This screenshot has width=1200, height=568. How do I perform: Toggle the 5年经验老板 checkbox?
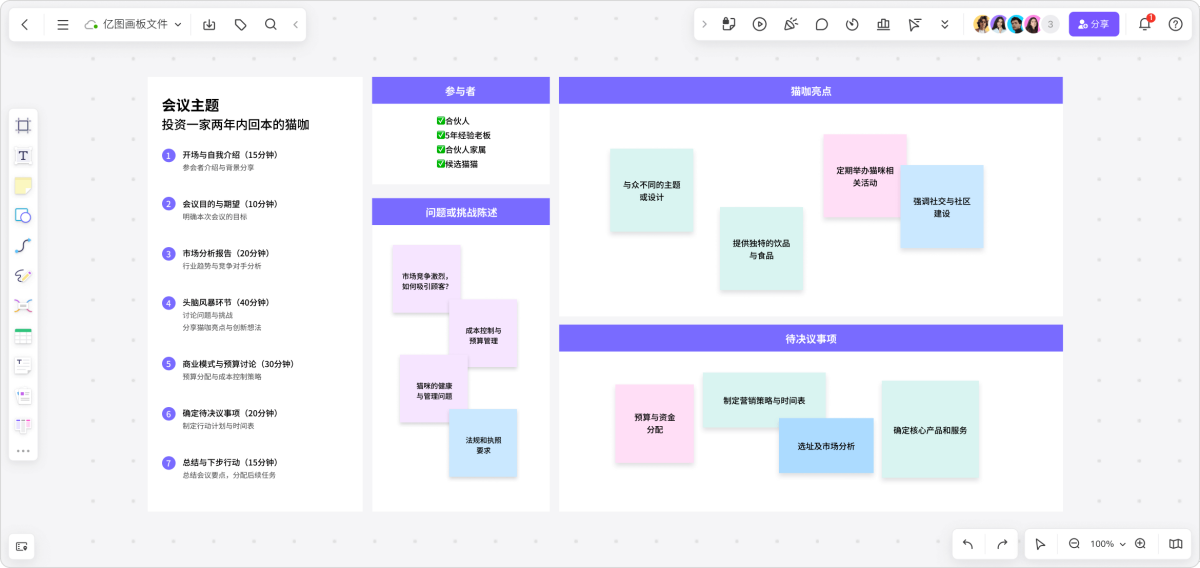(x=441, y=135)
